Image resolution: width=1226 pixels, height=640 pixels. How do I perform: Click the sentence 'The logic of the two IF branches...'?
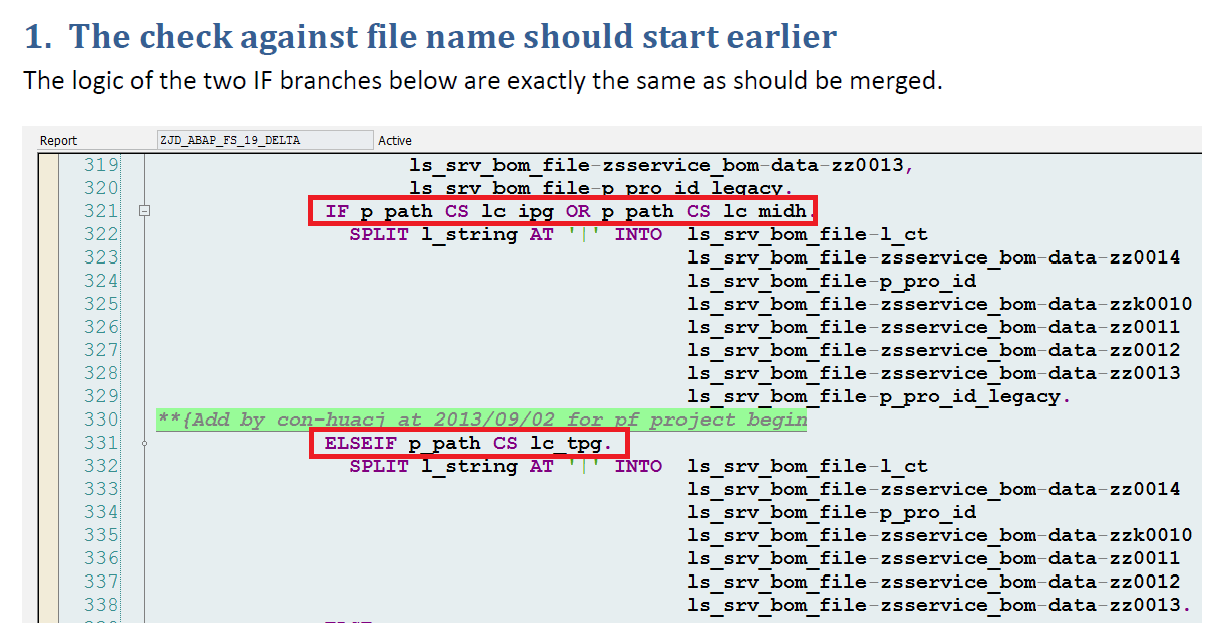pyautogui.click(x=482, y=80)
